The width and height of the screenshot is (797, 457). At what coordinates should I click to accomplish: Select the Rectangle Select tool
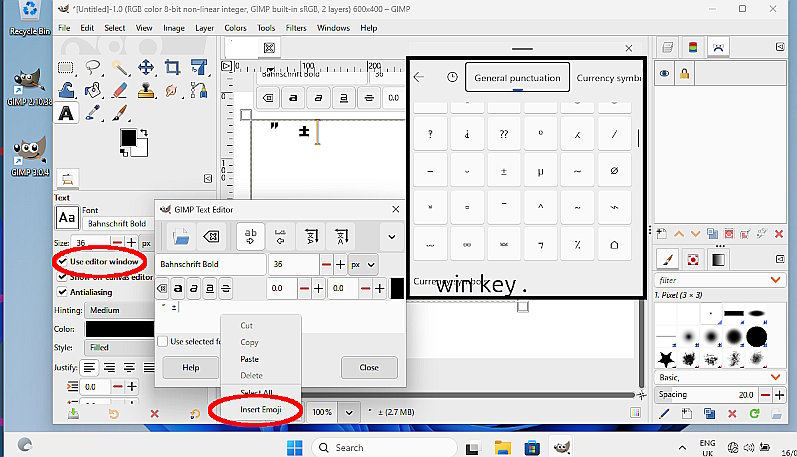coord(66,68)
